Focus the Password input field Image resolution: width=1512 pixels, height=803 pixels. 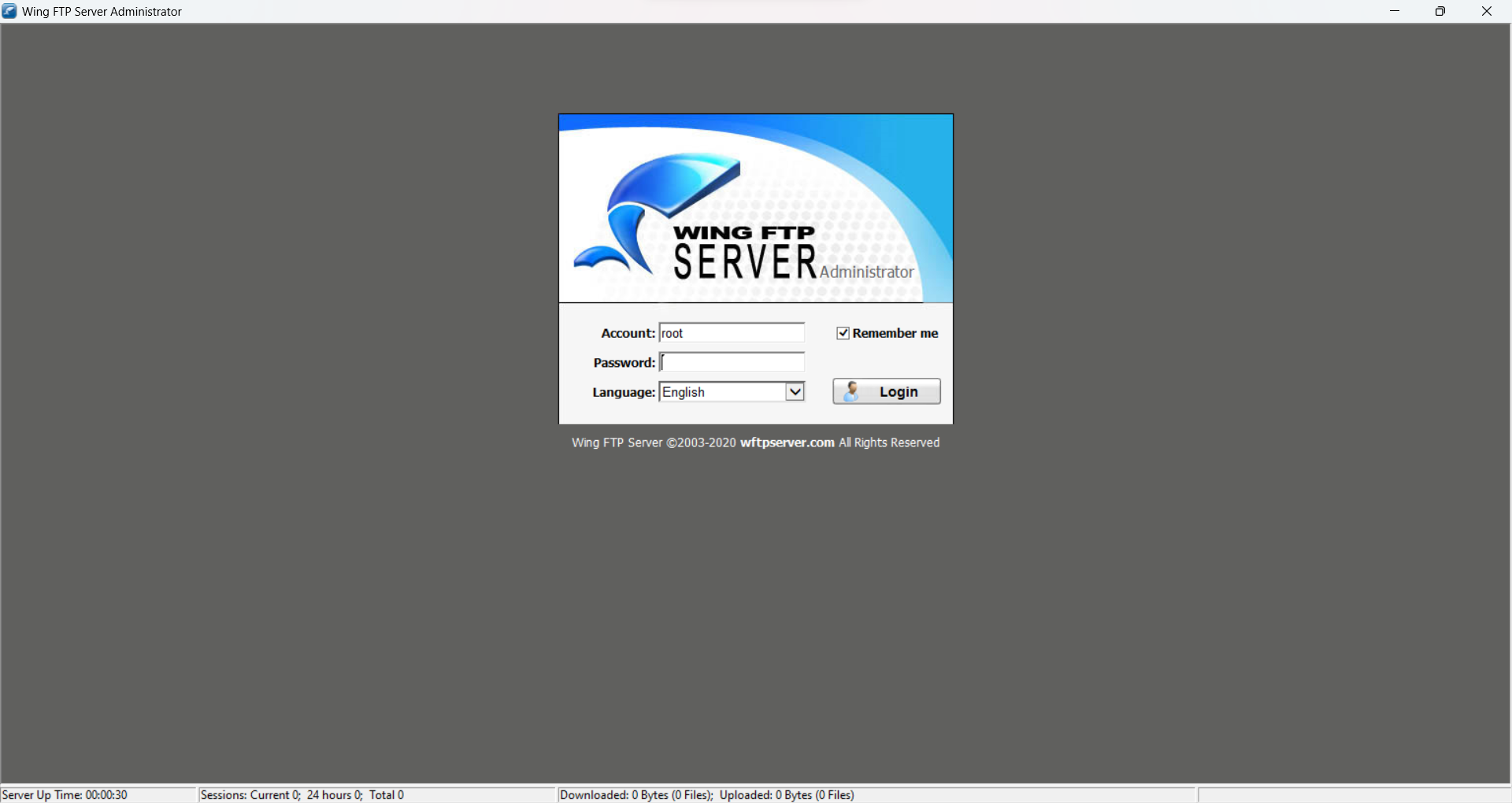pyautogui.click(x=732, y=362)
